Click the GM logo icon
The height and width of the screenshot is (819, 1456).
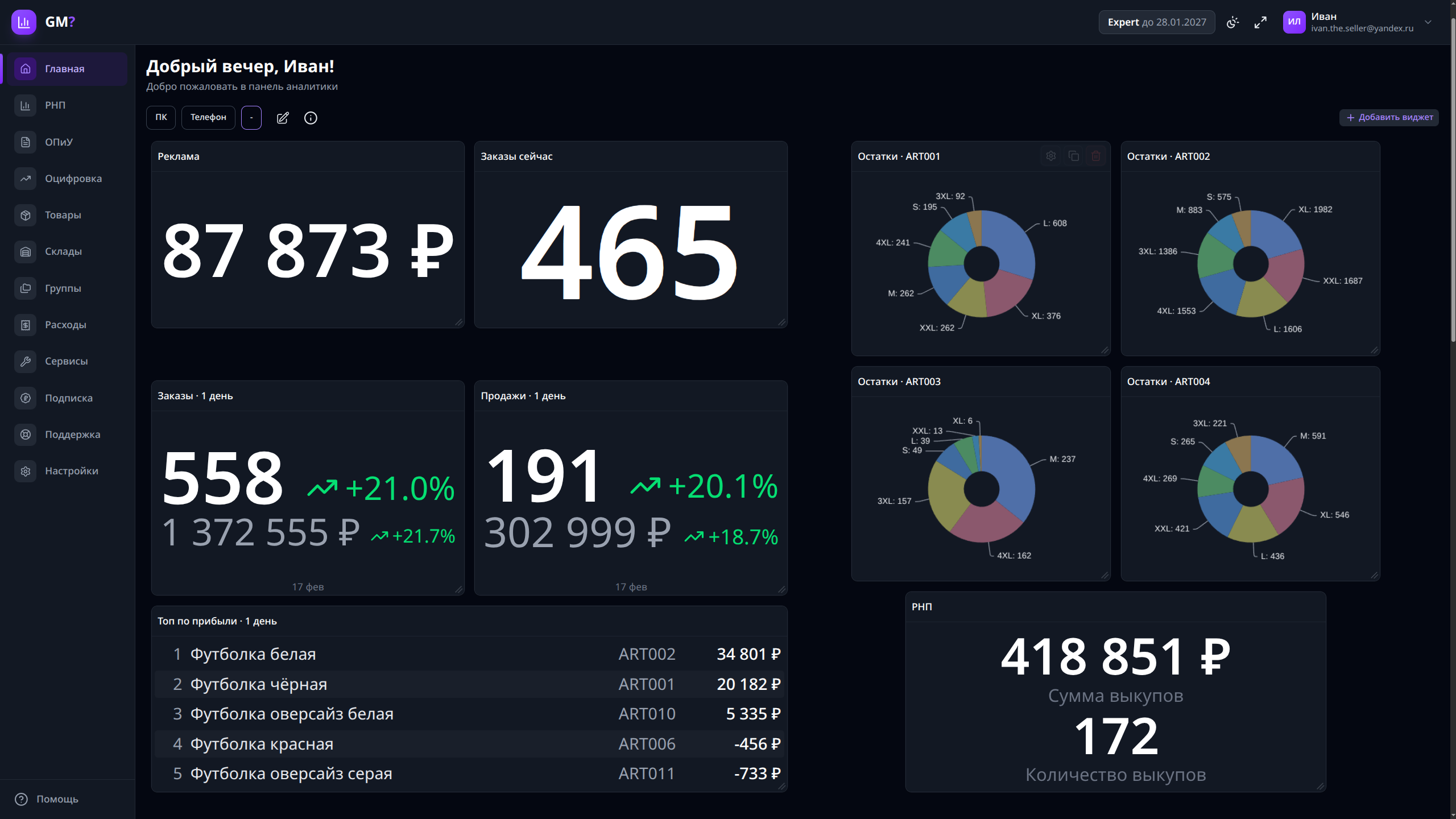tap(24, 22)
